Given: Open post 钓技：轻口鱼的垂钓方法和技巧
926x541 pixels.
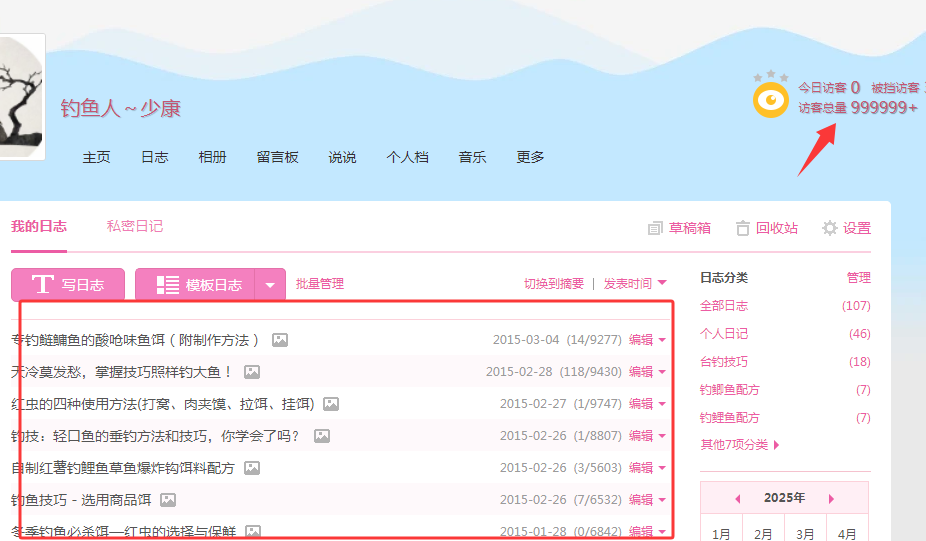Looking at the screenshot, I should pyautogui.click(x=156, y=436).
